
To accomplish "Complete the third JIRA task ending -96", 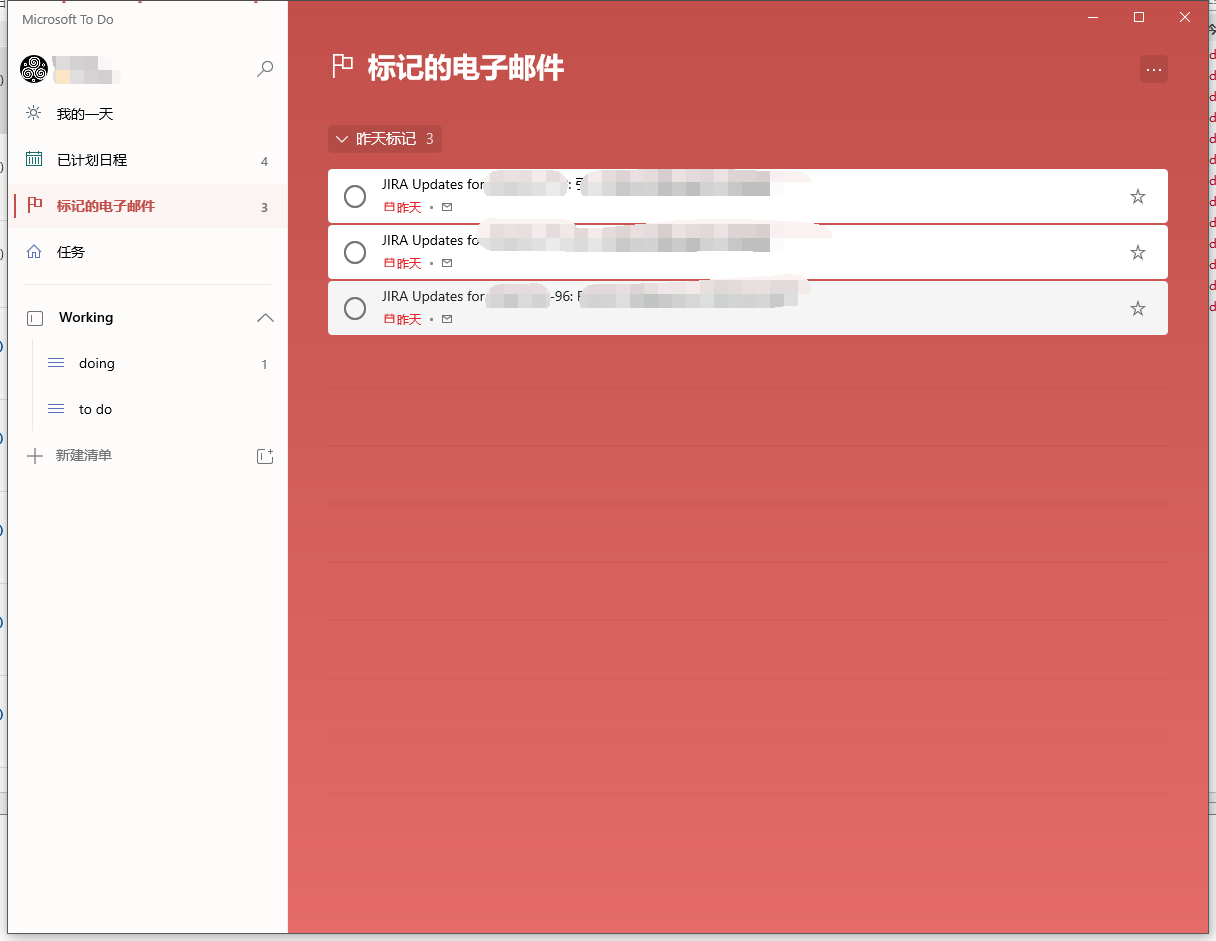I will coord(355,308).
